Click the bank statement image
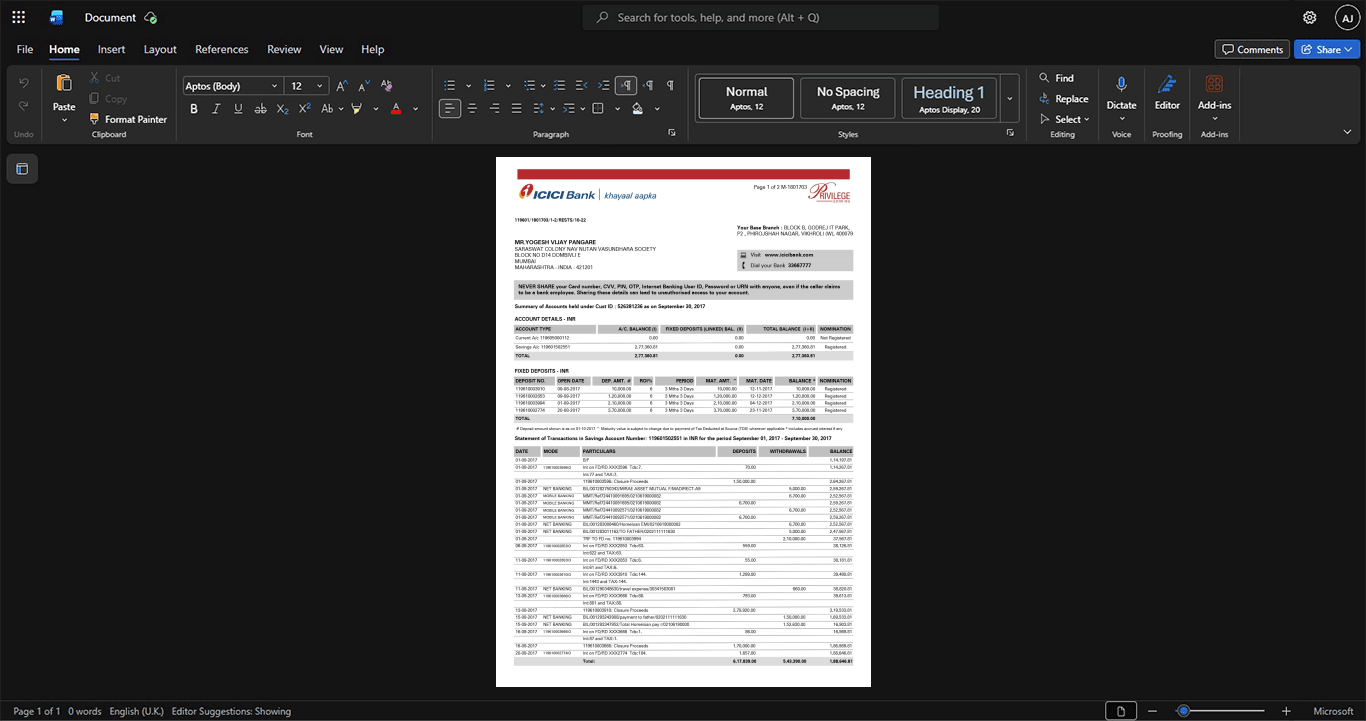The image size is (1366, 721). tap(683, 422)
